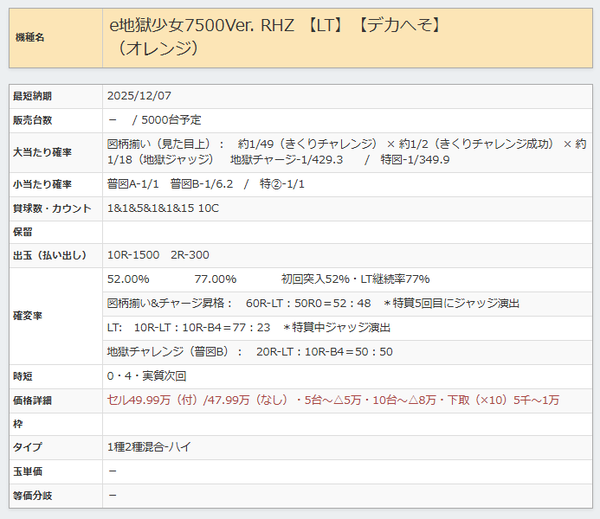Click the 確変率 row label
The image size is (600, 519).
pos(28,316)
